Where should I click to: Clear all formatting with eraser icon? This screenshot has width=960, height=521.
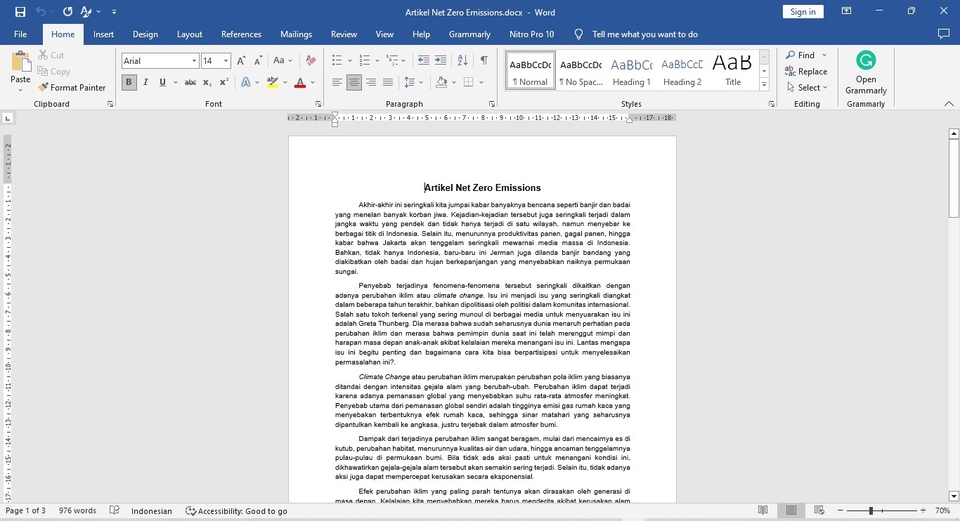click(x=310, y=61)
